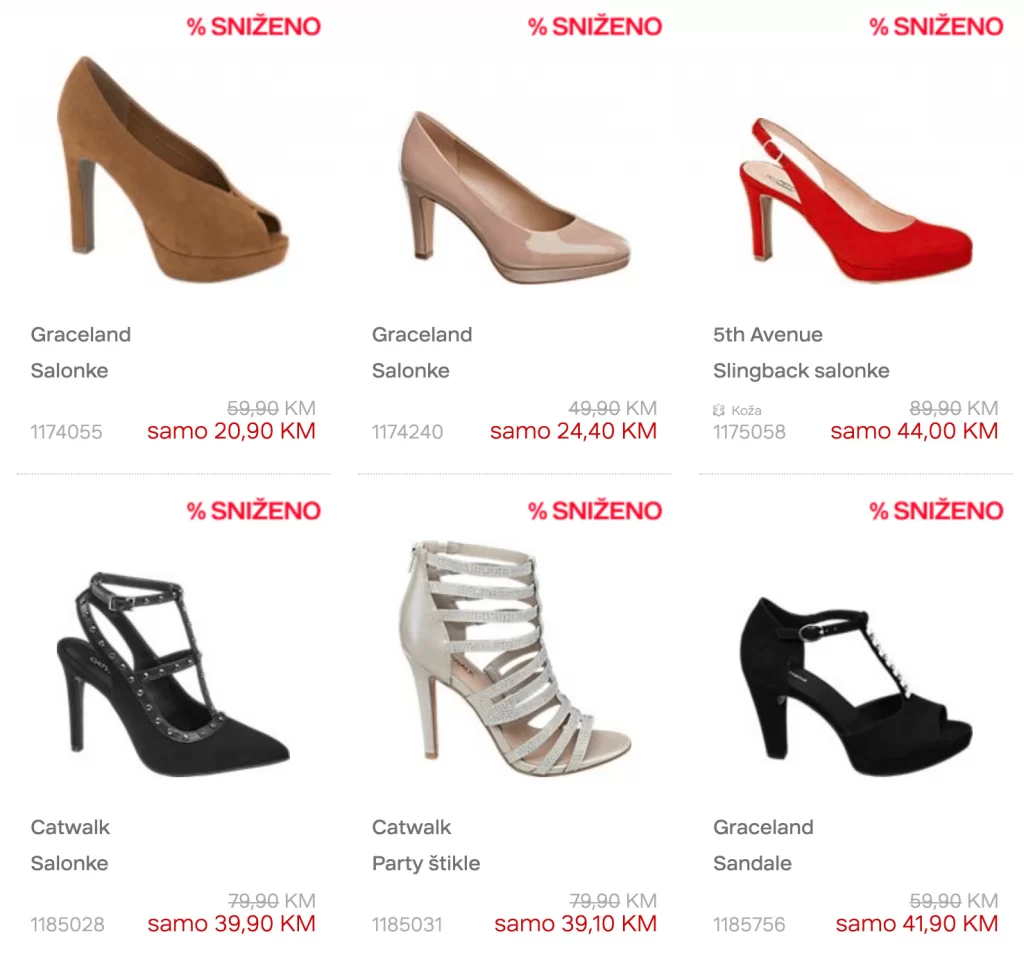Open the red 5th Avenue slingback image
Screen dimensions: 1024x959
pyautogui.click(x=856, y=199)
